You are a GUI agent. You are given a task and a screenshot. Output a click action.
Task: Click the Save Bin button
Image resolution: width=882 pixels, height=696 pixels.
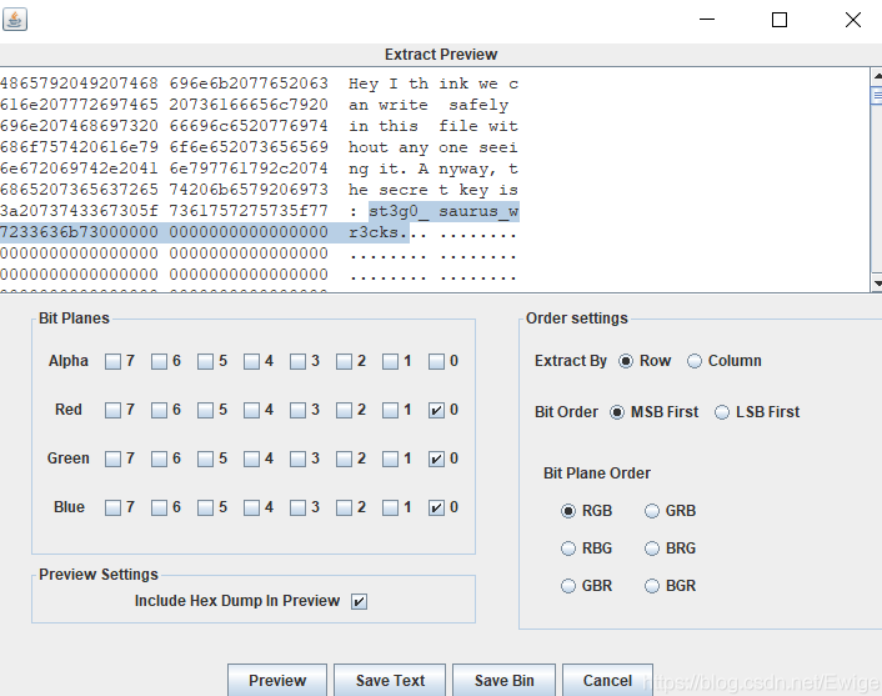504,680
